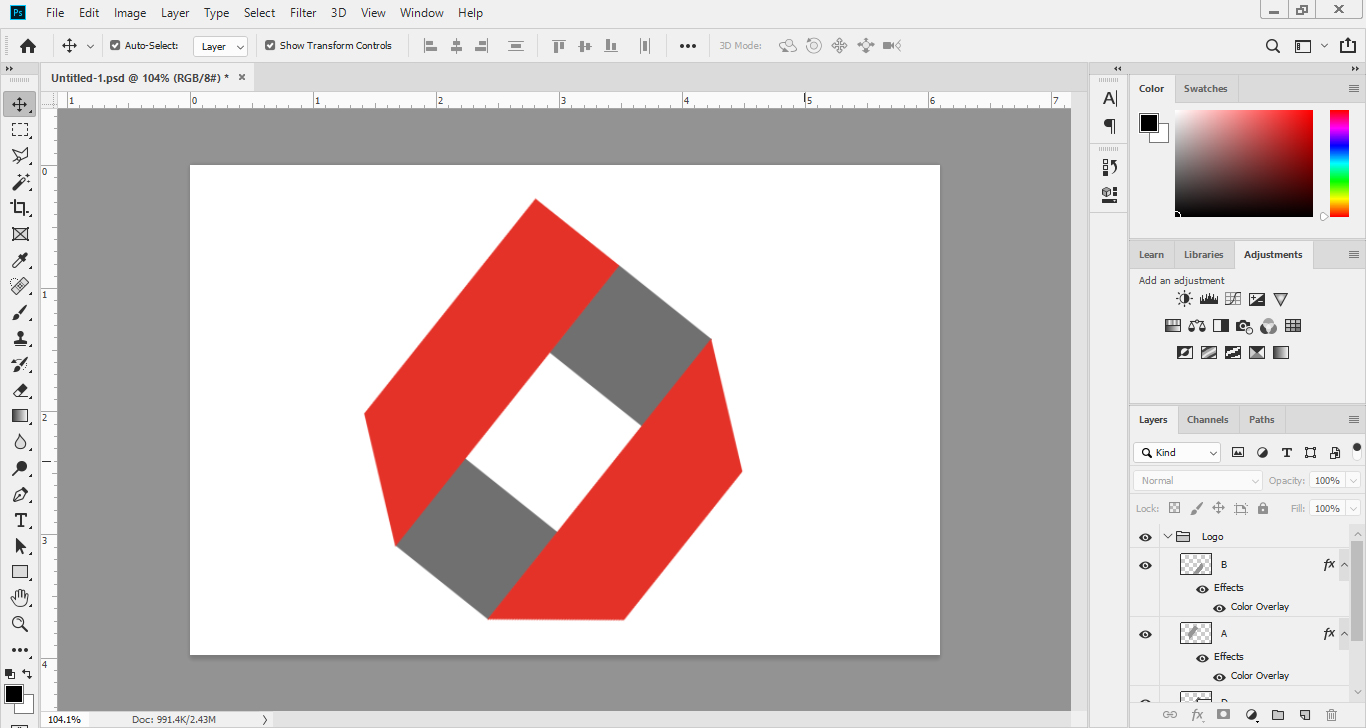This screenshot has height=728, width=1366.
Task: Open the Auto-Select Layer dropdown
Action: point(221,46)
